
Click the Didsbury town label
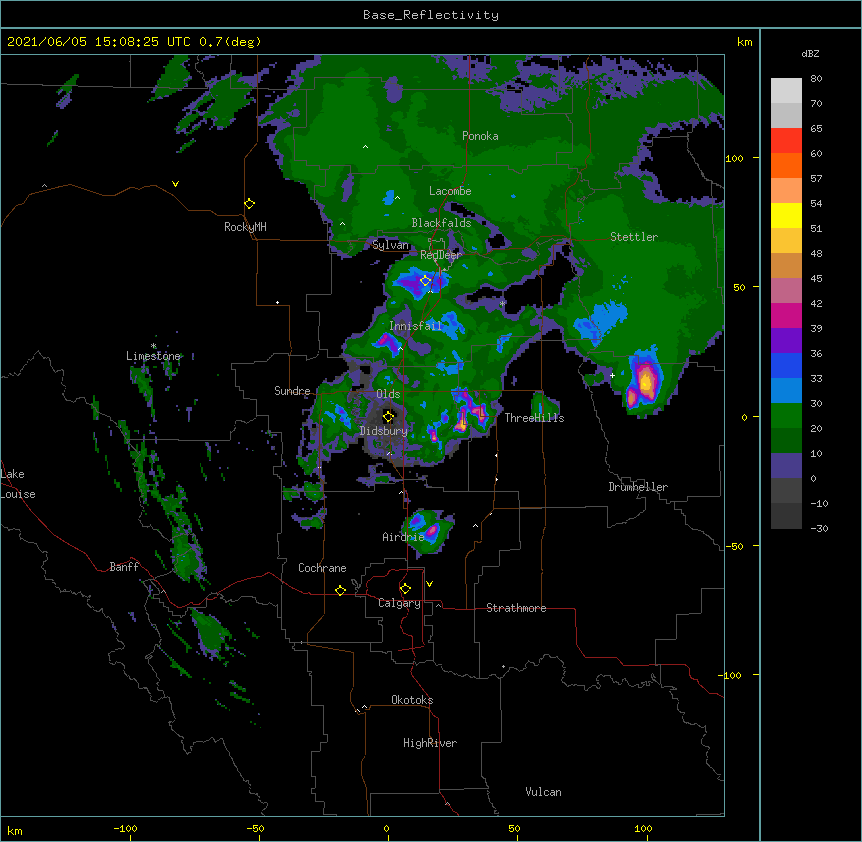384,431
